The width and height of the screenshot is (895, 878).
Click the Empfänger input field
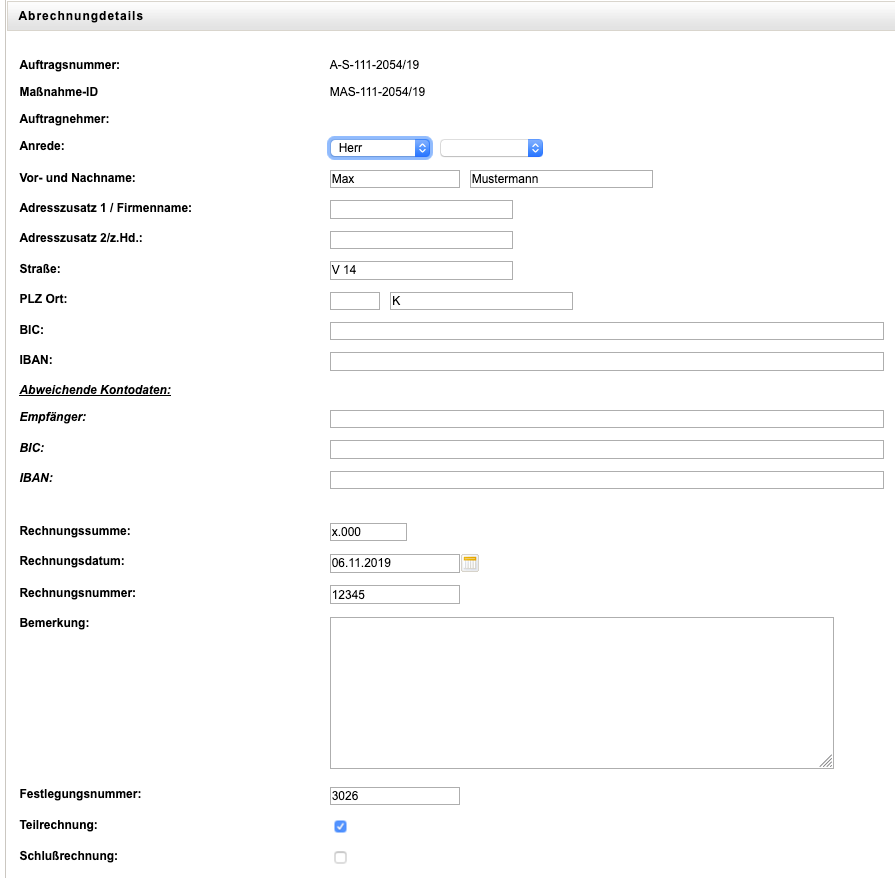(x=606, y=419)
